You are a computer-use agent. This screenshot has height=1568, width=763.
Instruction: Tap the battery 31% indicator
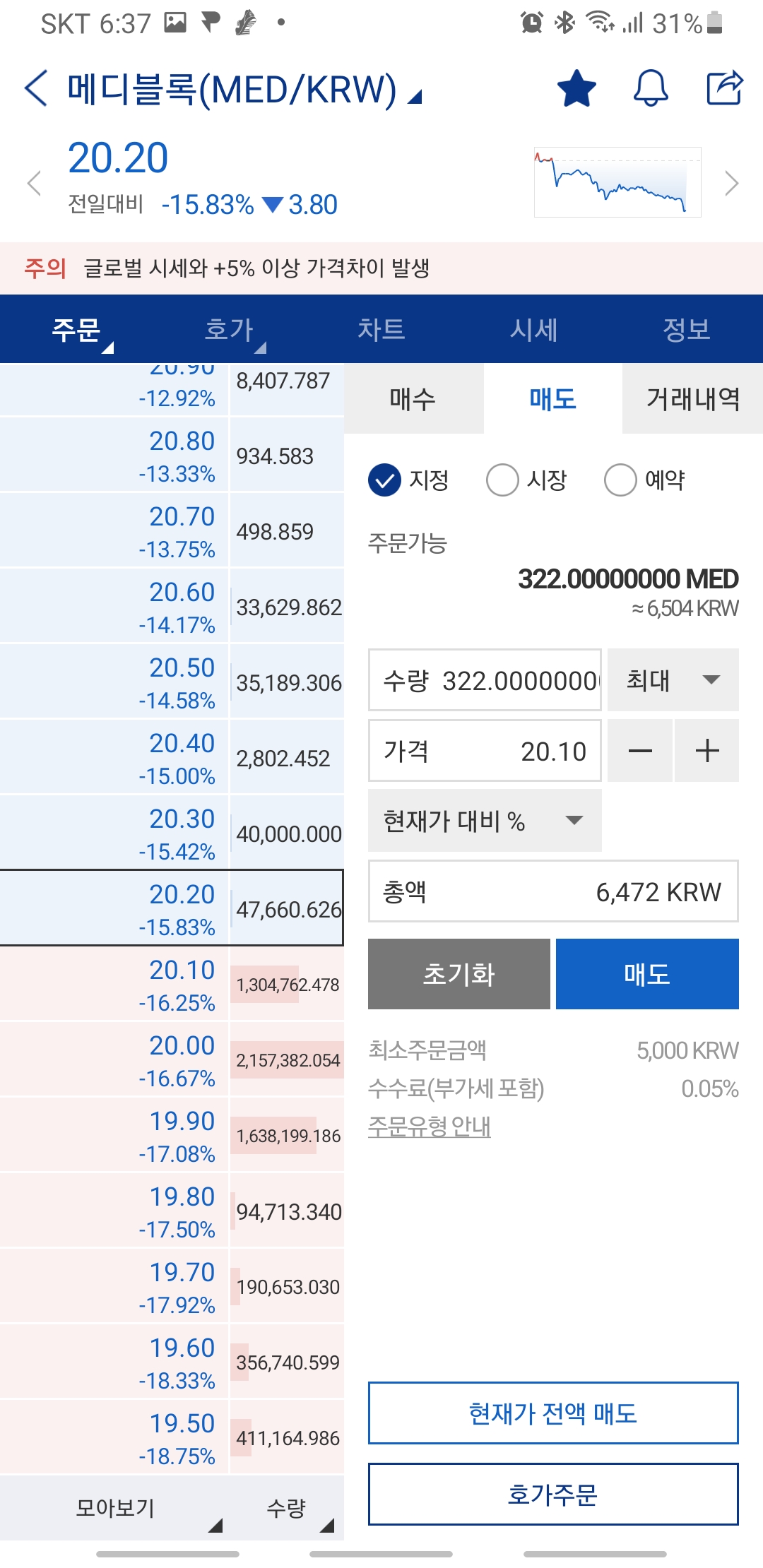pos(687,23)
